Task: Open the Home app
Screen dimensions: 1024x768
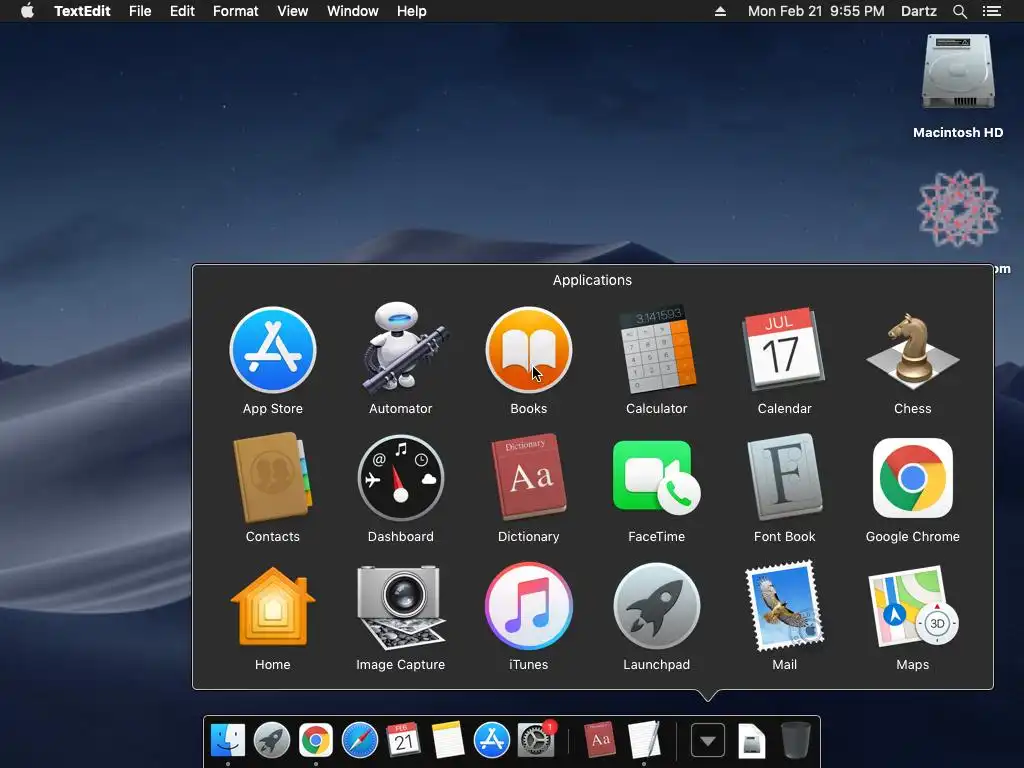Action: [x=273, y=606]
